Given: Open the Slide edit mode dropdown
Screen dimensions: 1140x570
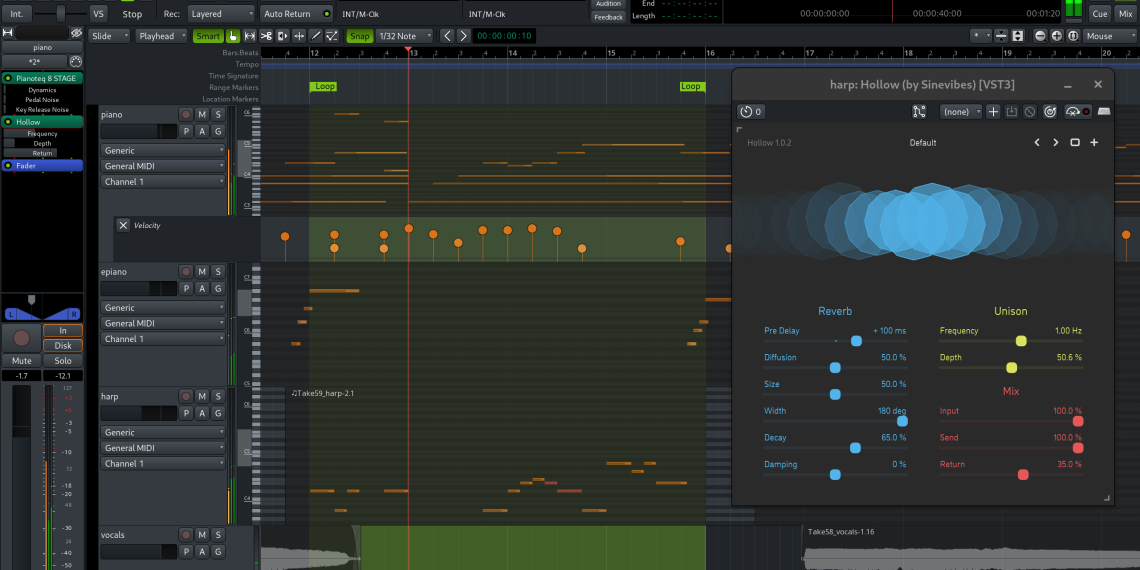Looking at the screenshot, I should [x=110, y=36].
